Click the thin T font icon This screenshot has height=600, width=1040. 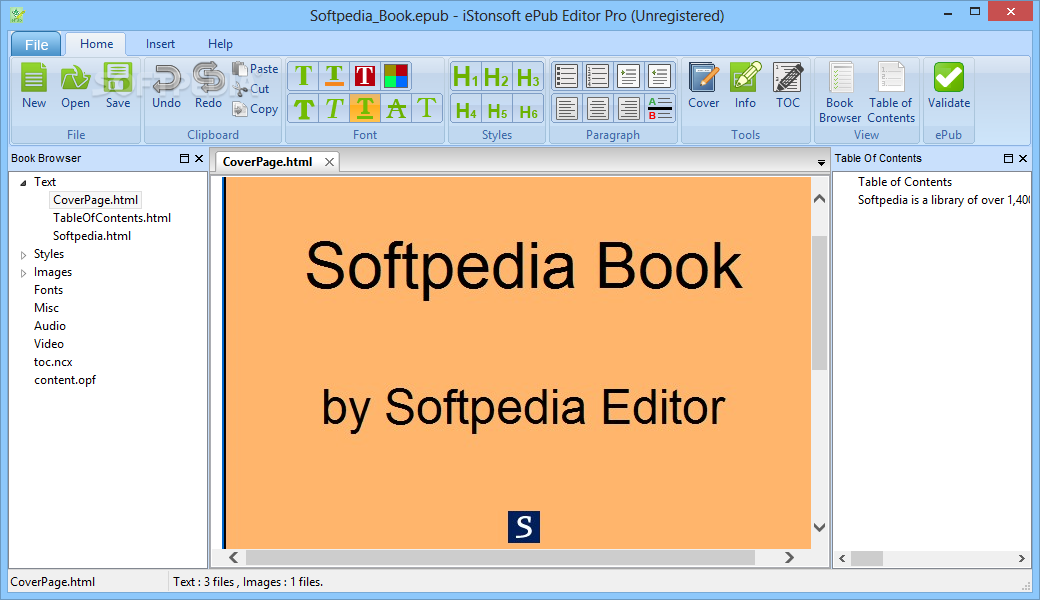point(426,108)
